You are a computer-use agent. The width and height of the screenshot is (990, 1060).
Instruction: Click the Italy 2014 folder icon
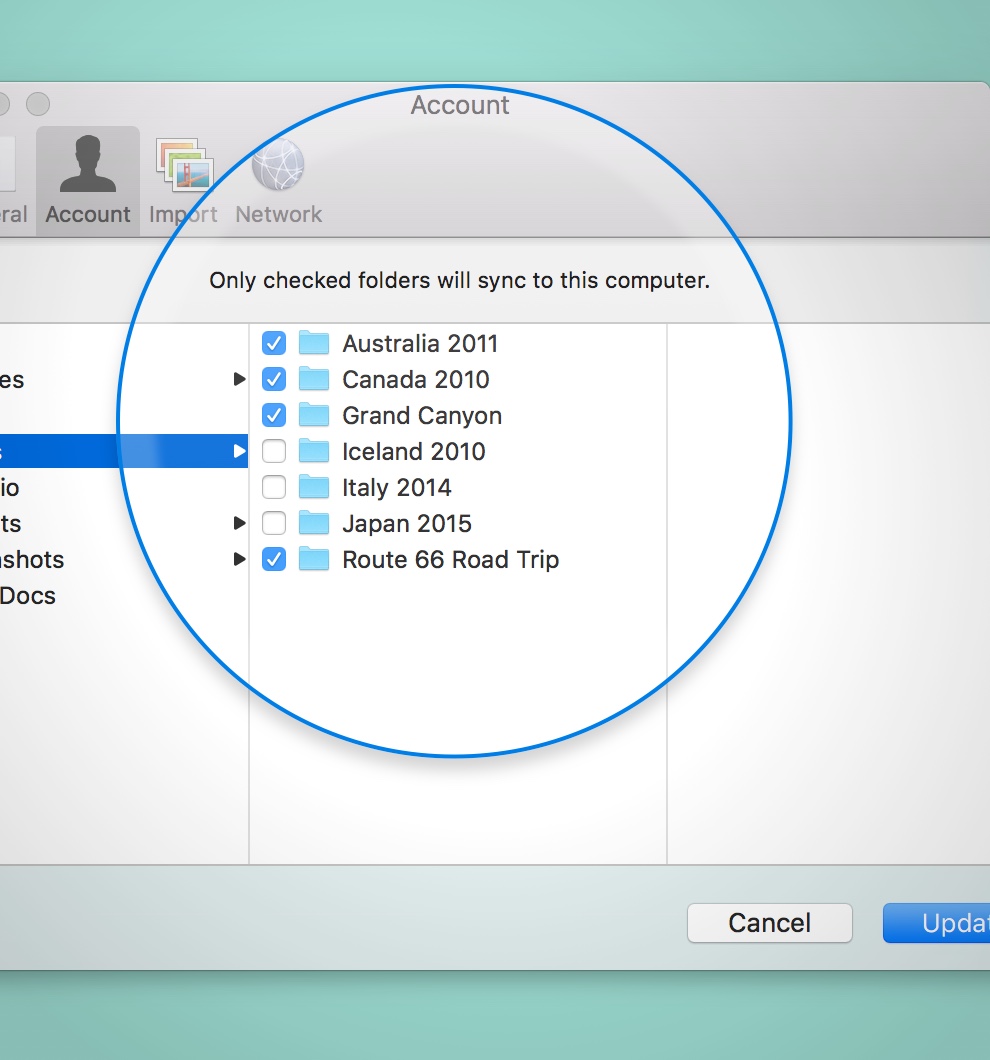tap(314, 488)
